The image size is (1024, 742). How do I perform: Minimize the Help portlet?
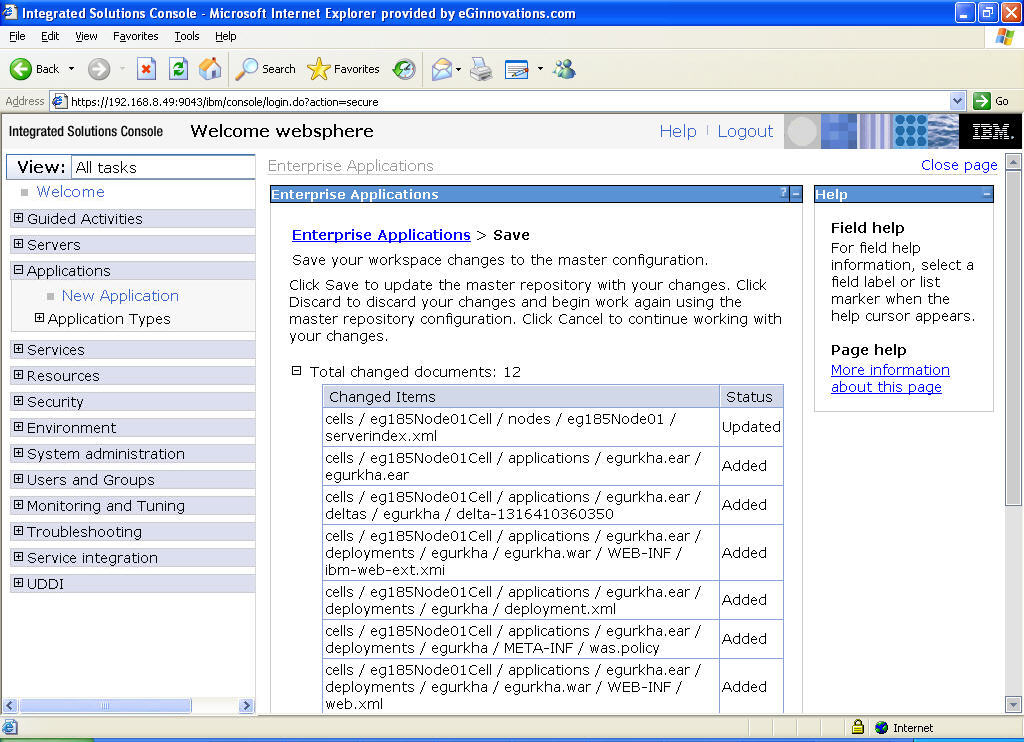pos(987,194)
